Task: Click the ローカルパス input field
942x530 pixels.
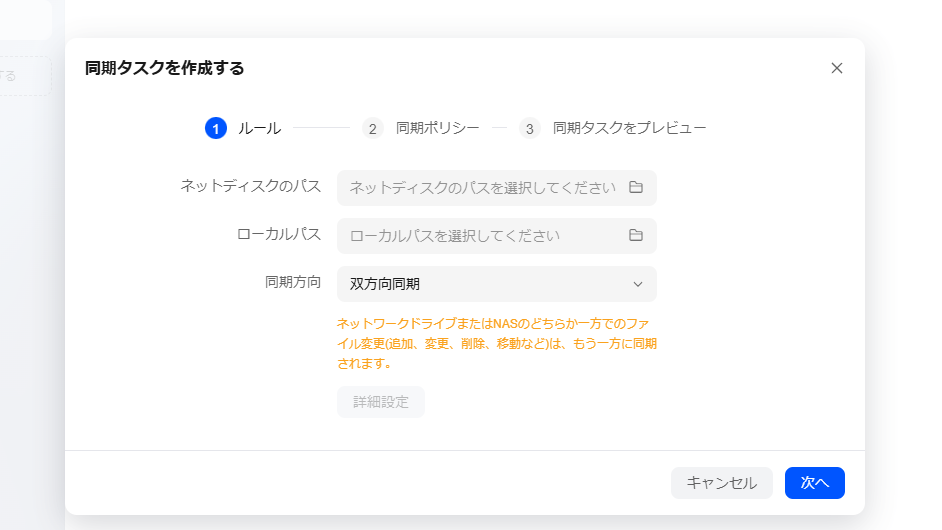Action: point(496,236)
